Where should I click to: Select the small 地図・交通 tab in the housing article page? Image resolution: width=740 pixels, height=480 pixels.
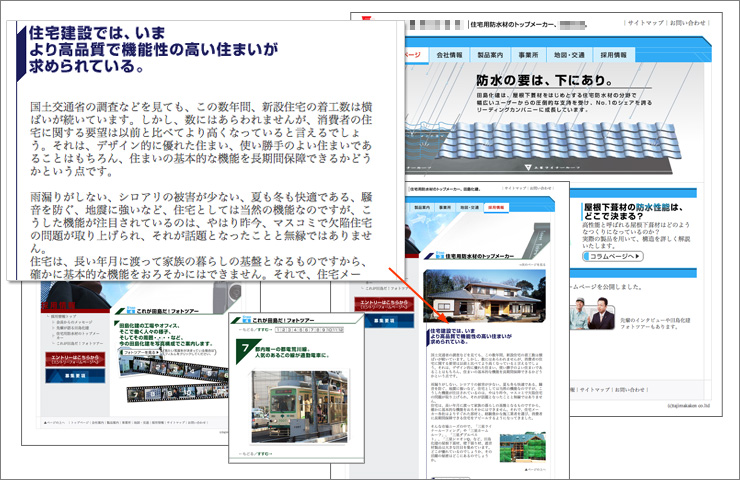(x=469, y=207)
